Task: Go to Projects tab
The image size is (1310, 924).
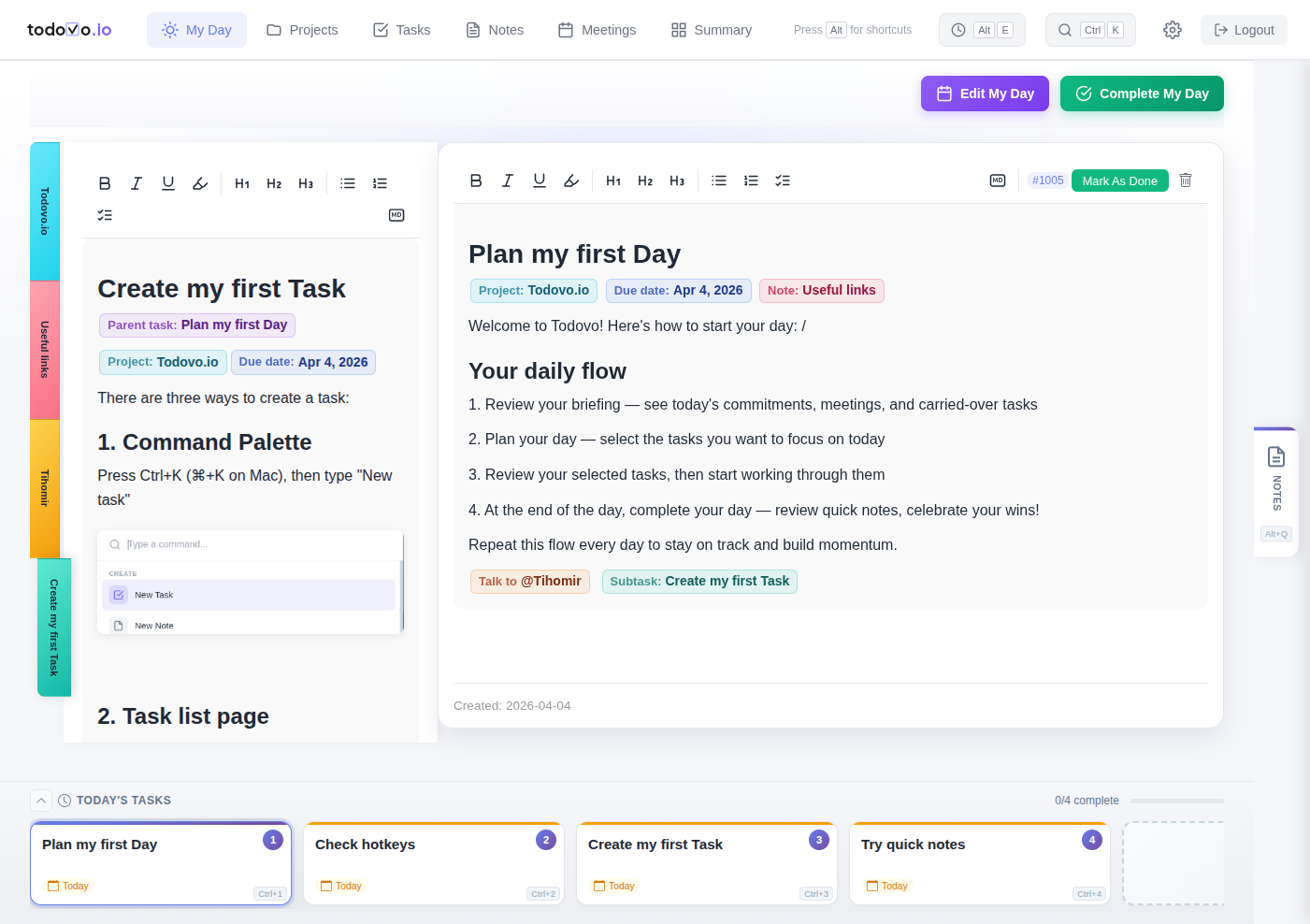Action: tap(302, 30)
